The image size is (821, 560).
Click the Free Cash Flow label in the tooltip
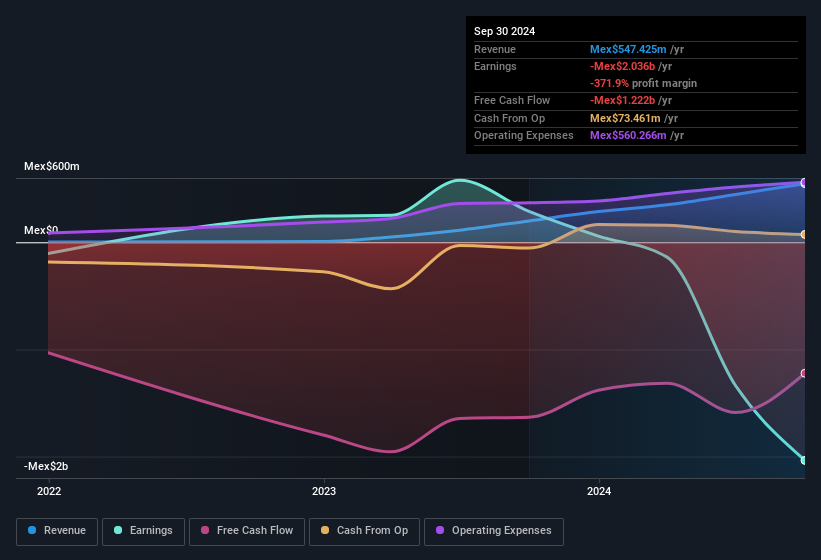(x=512, y=100)
